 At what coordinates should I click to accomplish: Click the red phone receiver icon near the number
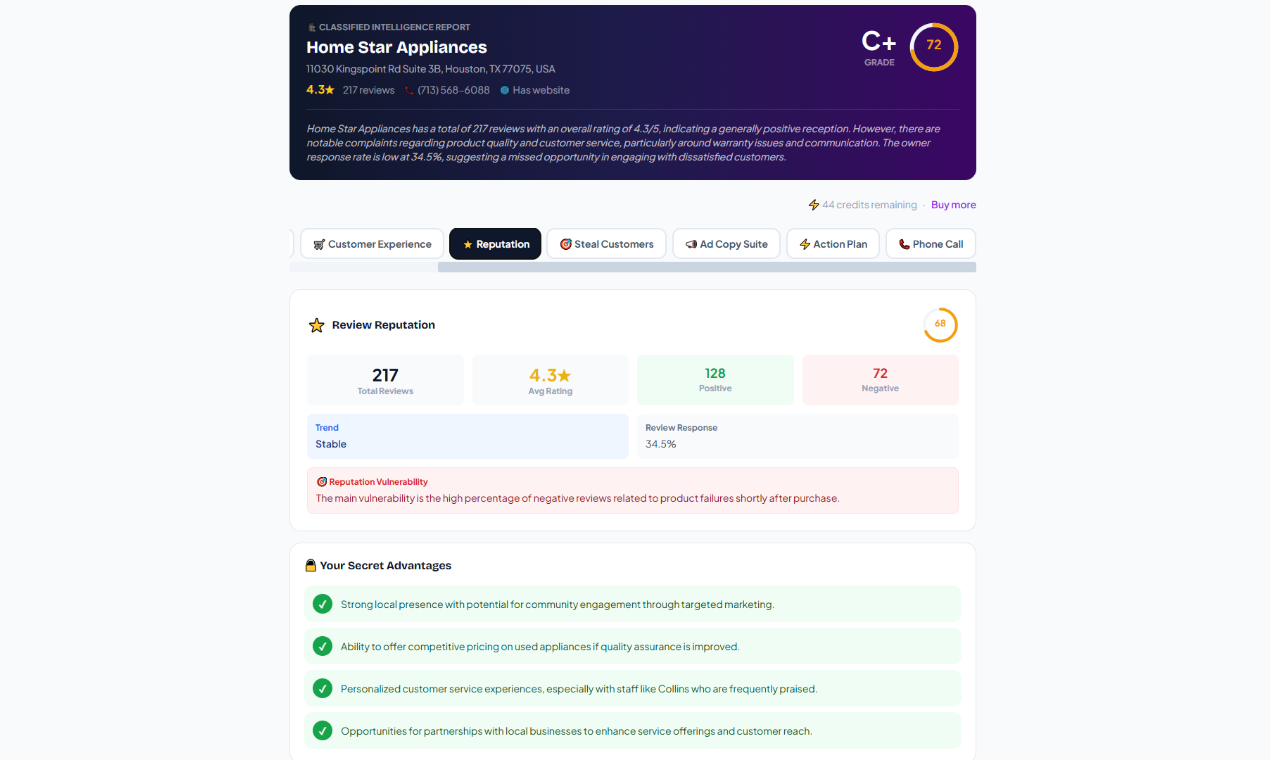click(x=407, y=90)
